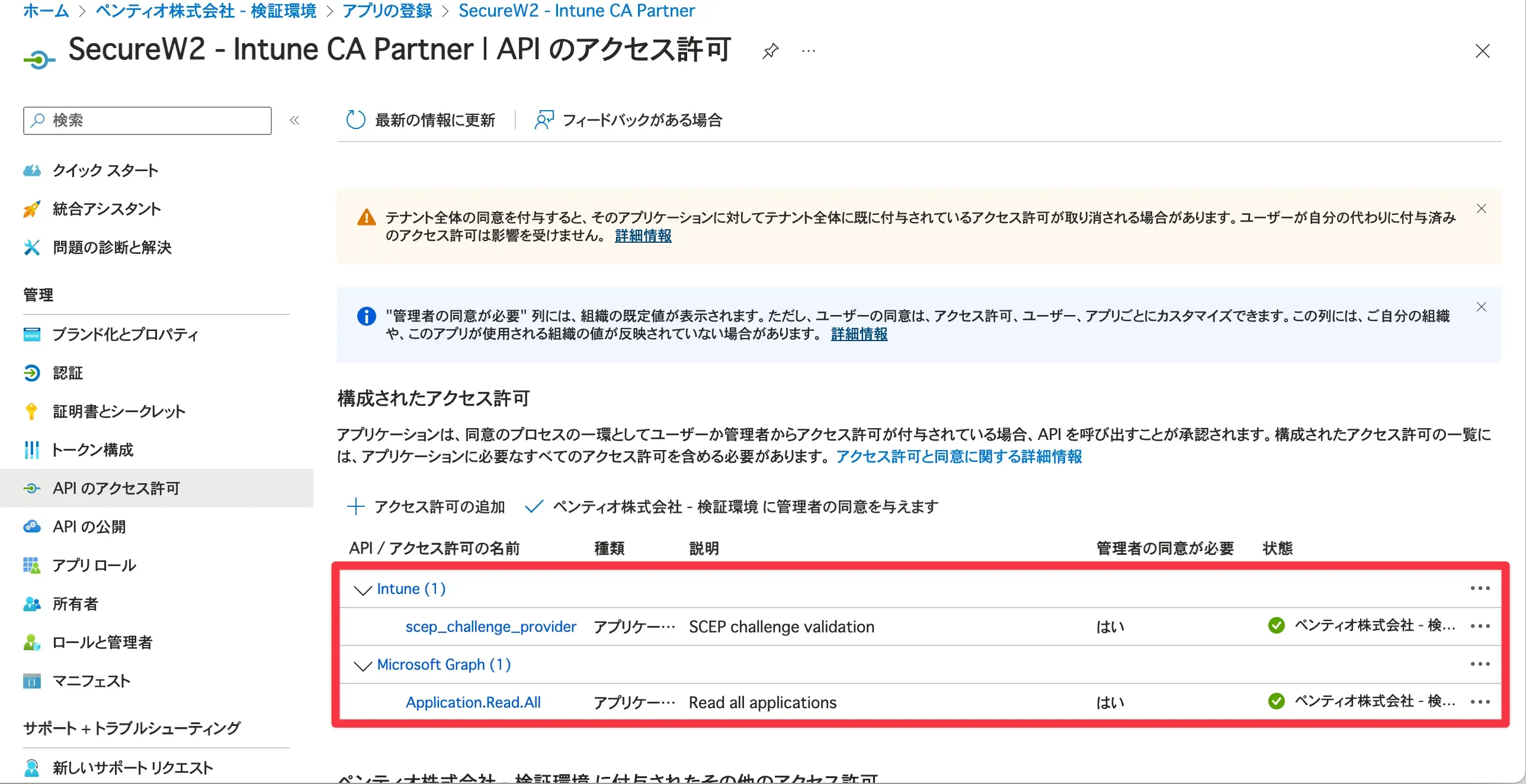Open the Application.Read.All permission link
1526x784 pixels.
tap(473, 702)
